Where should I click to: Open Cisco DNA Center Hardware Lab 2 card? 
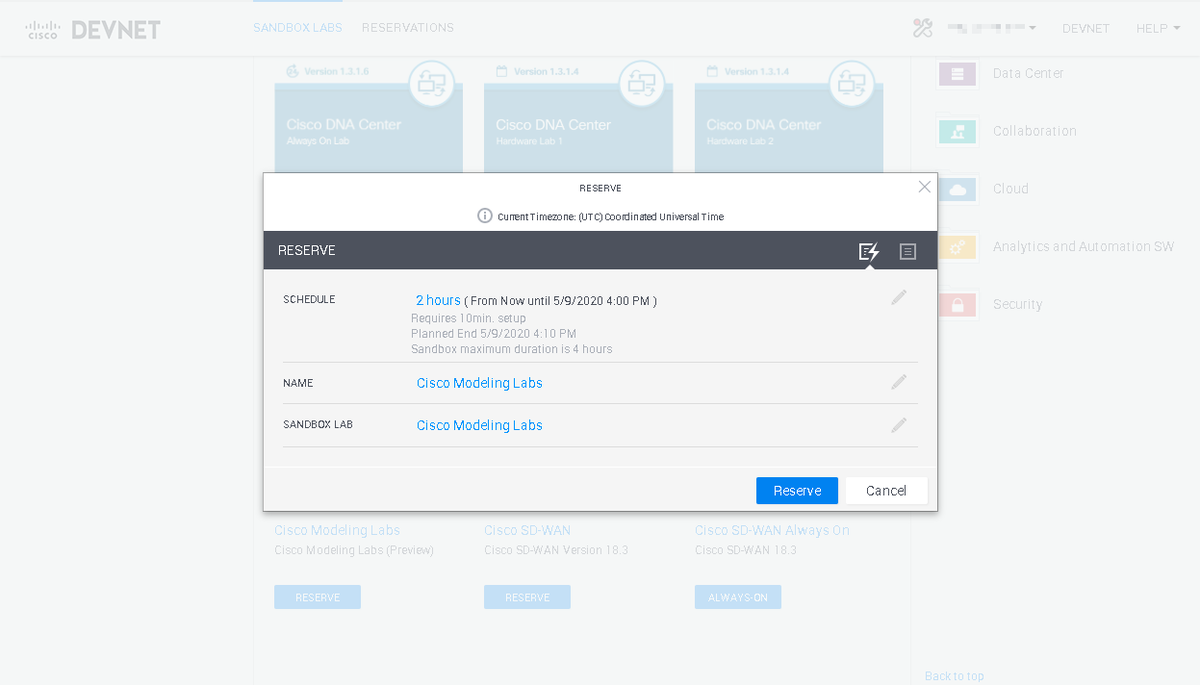coord(789,128)
